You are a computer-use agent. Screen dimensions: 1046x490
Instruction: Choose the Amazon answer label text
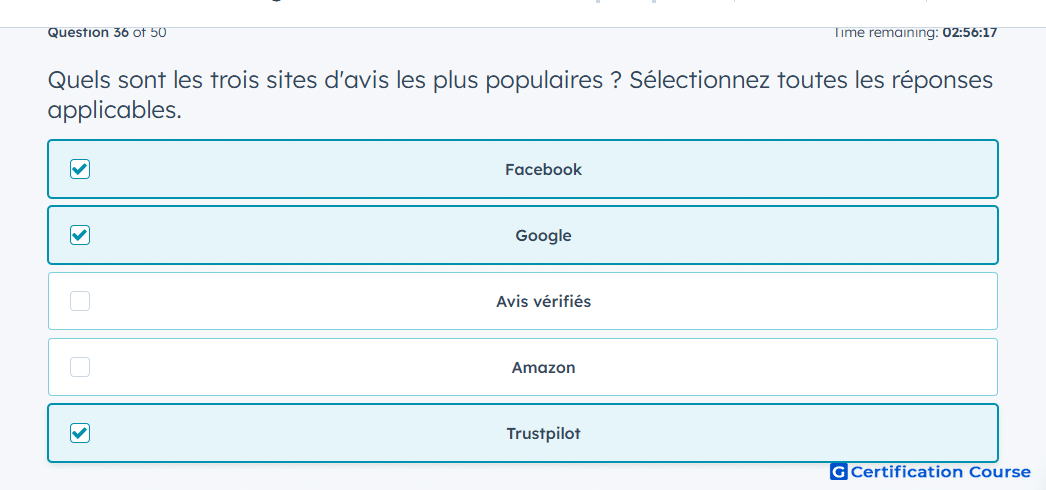coord(543,367)
